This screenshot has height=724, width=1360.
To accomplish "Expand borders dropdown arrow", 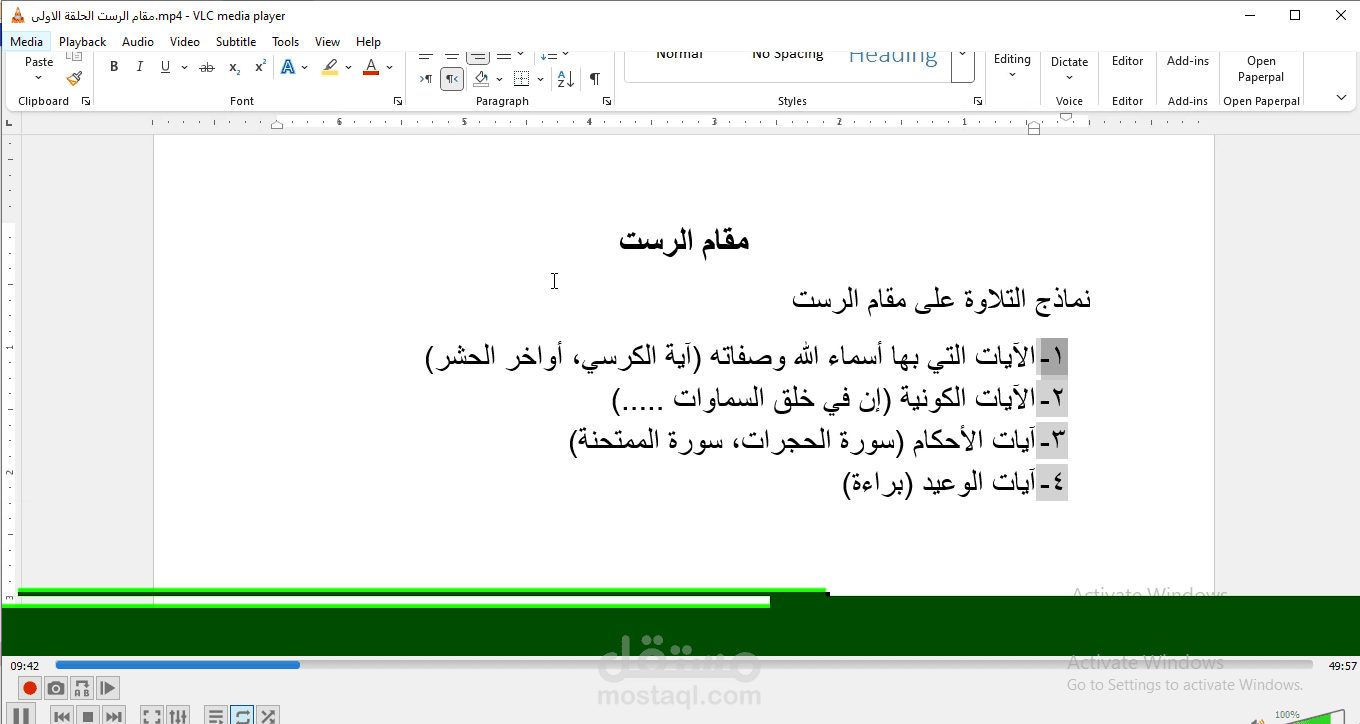I will click(x=540, y=79).
